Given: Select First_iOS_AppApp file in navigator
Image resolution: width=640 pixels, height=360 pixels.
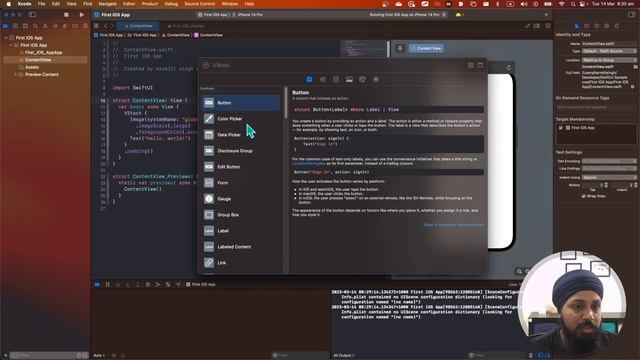Looking at the screenshot, I should coord(43,52).
